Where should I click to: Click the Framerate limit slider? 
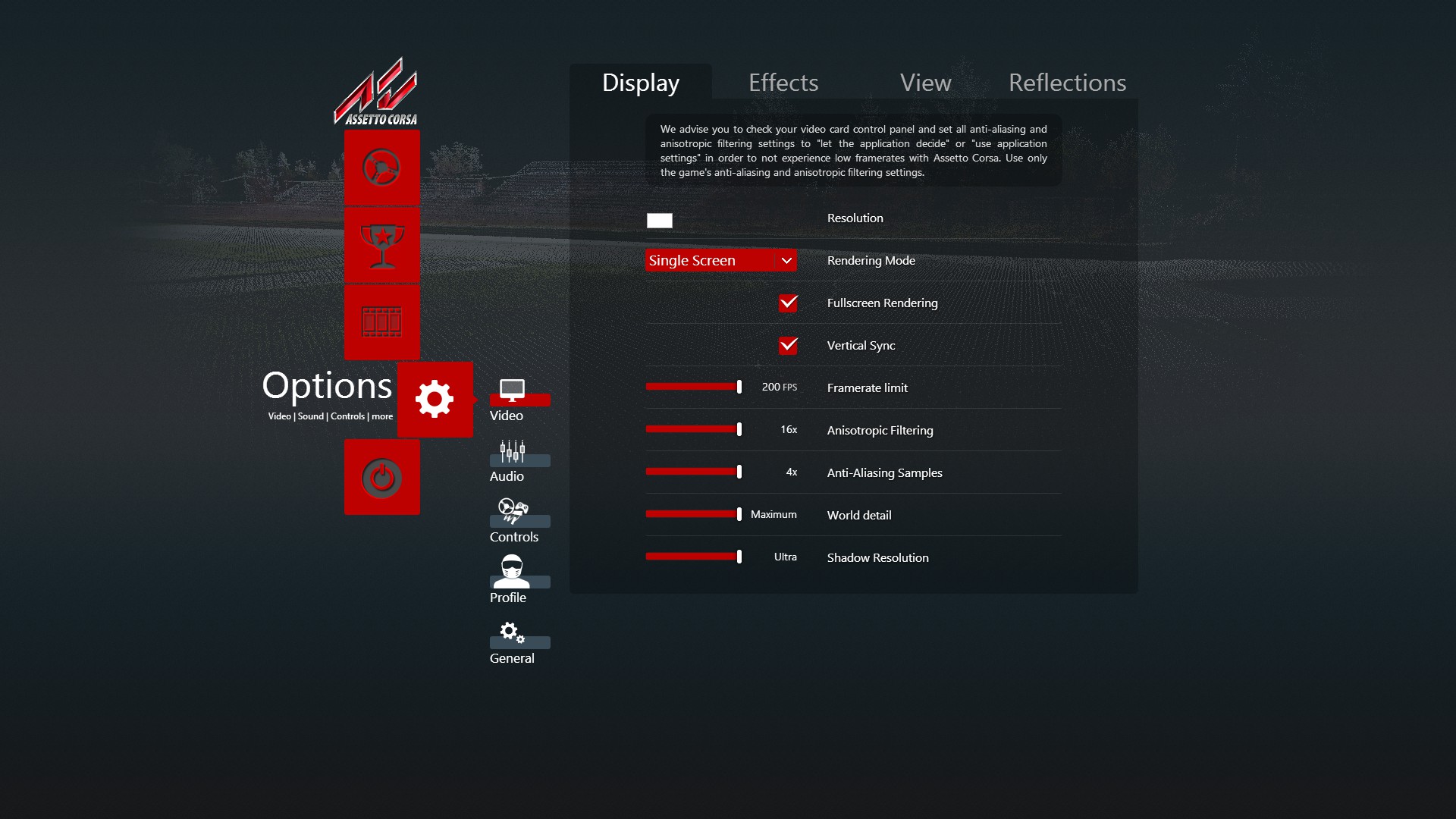[x=693, y=387]
